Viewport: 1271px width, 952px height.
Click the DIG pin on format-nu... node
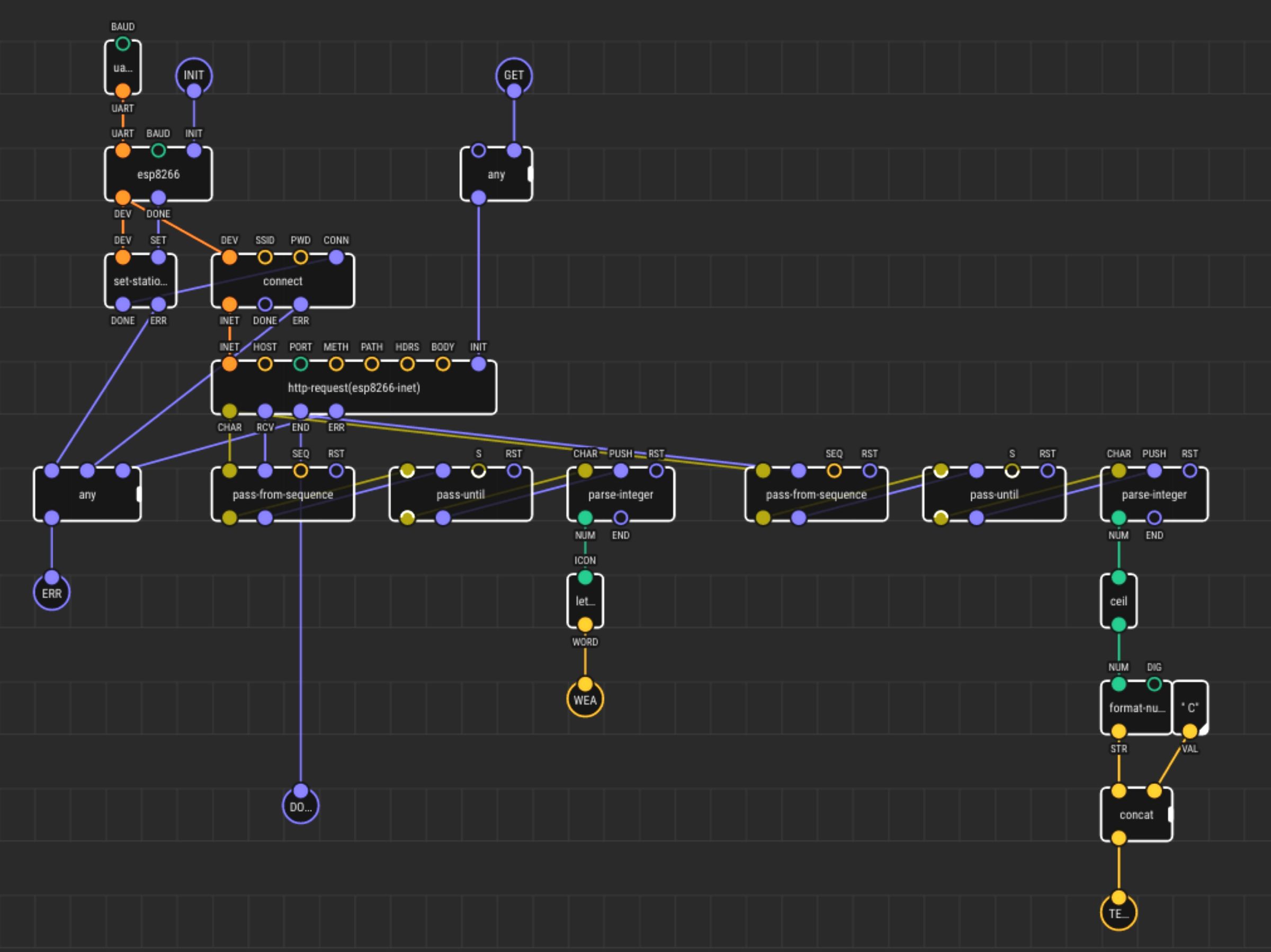[1154, 684]
